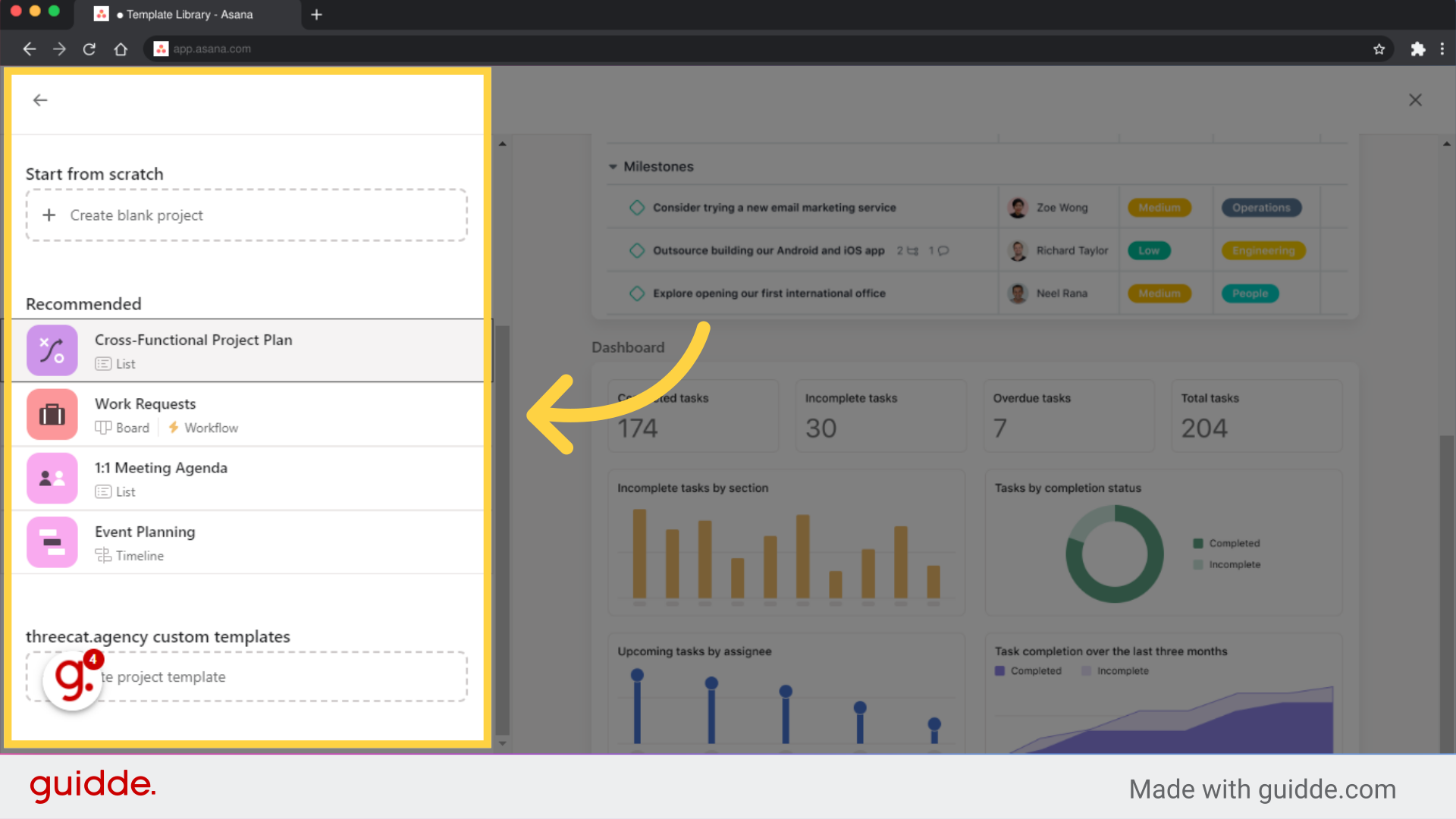Open the browser home page

coord(121,49)
